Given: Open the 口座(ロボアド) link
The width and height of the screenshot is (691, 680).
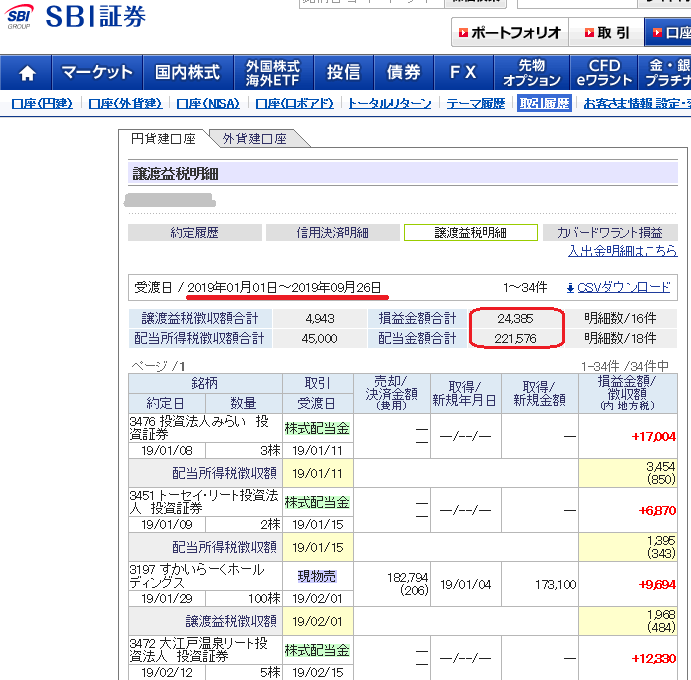Looking at the screenshot, I should [294, 104].
